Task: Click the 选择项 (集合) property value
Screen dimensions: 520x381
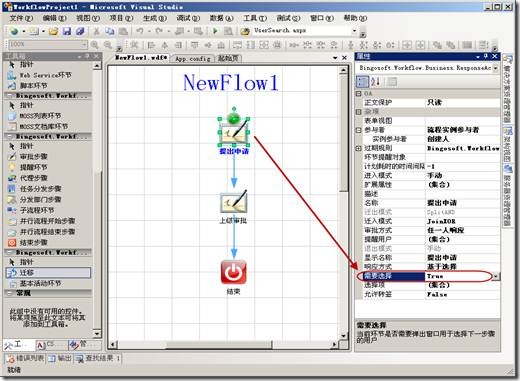Action: 462,285
